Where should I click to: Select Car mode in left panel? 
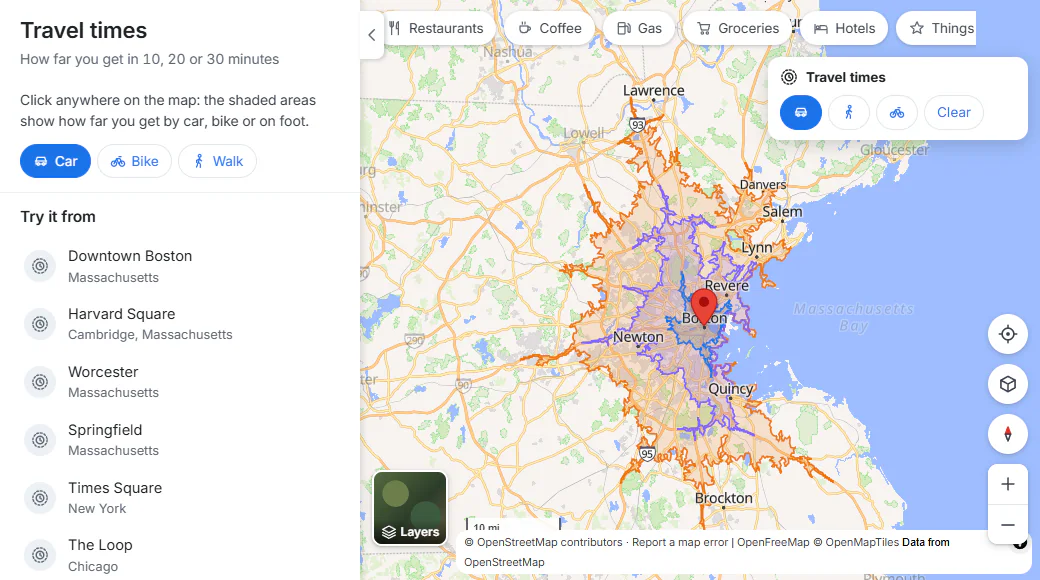(x=55, y=161)
